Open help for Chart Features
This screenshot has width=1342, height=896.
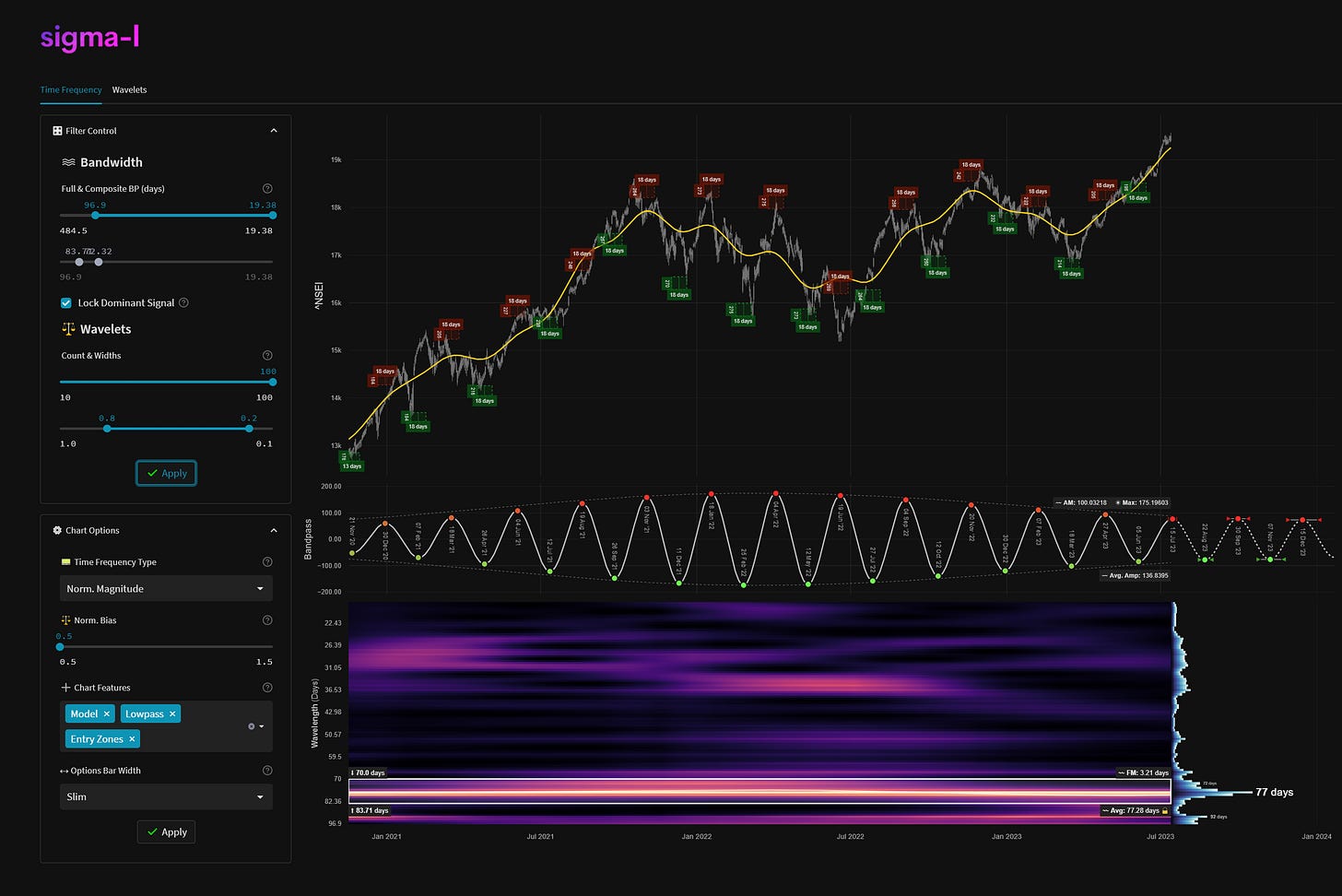coord(267,688)
